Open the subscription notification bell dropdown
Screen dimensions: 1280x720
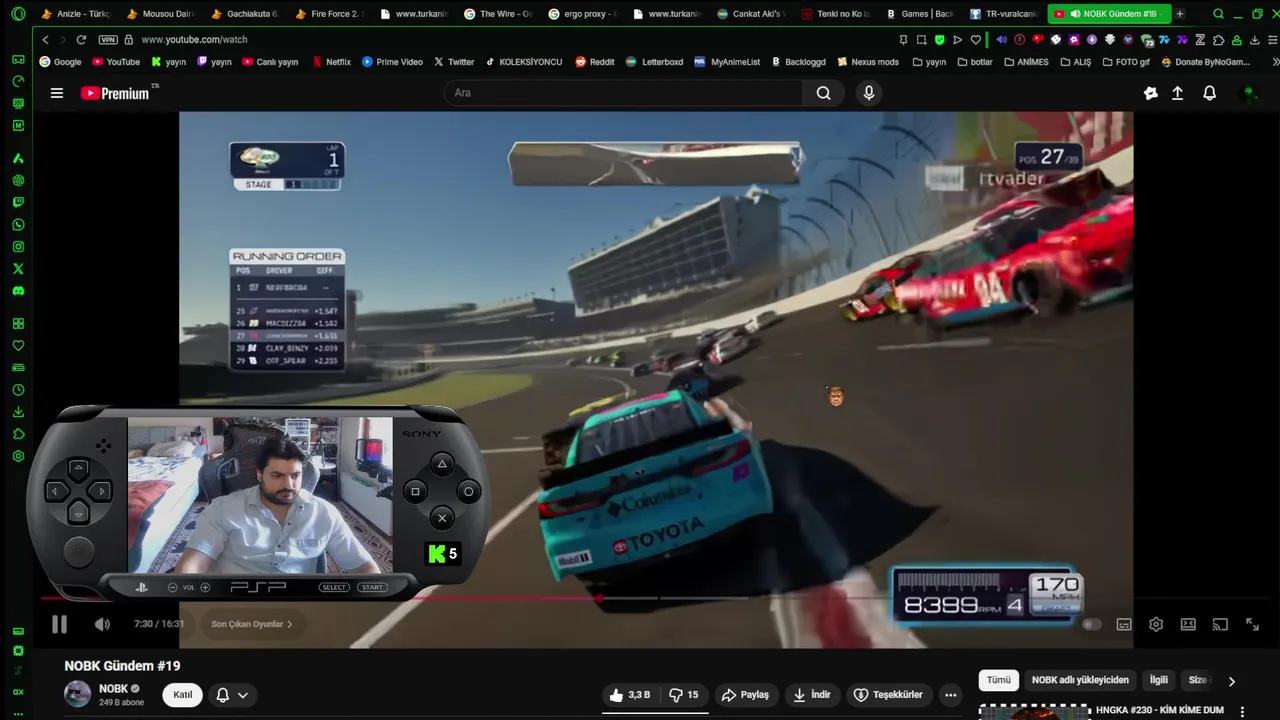[232, 695]
